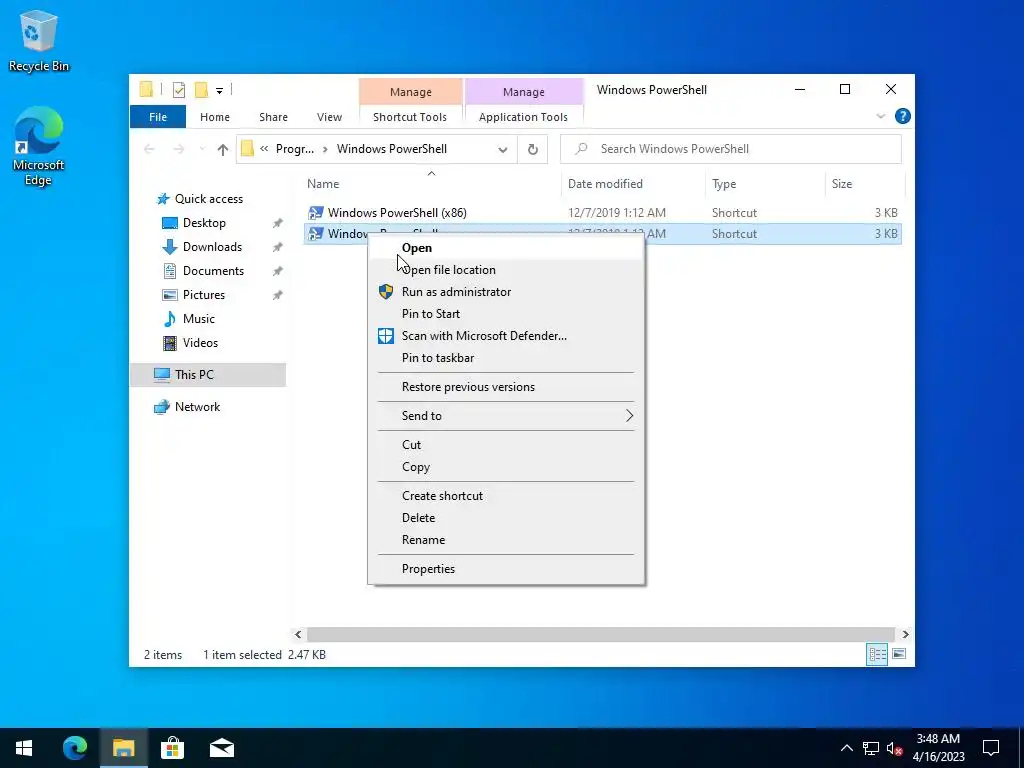Image resolution: width=1024 pixels, height=768 pixels.
Task: Choose Pin to taskbar
Action: (506, 358)
